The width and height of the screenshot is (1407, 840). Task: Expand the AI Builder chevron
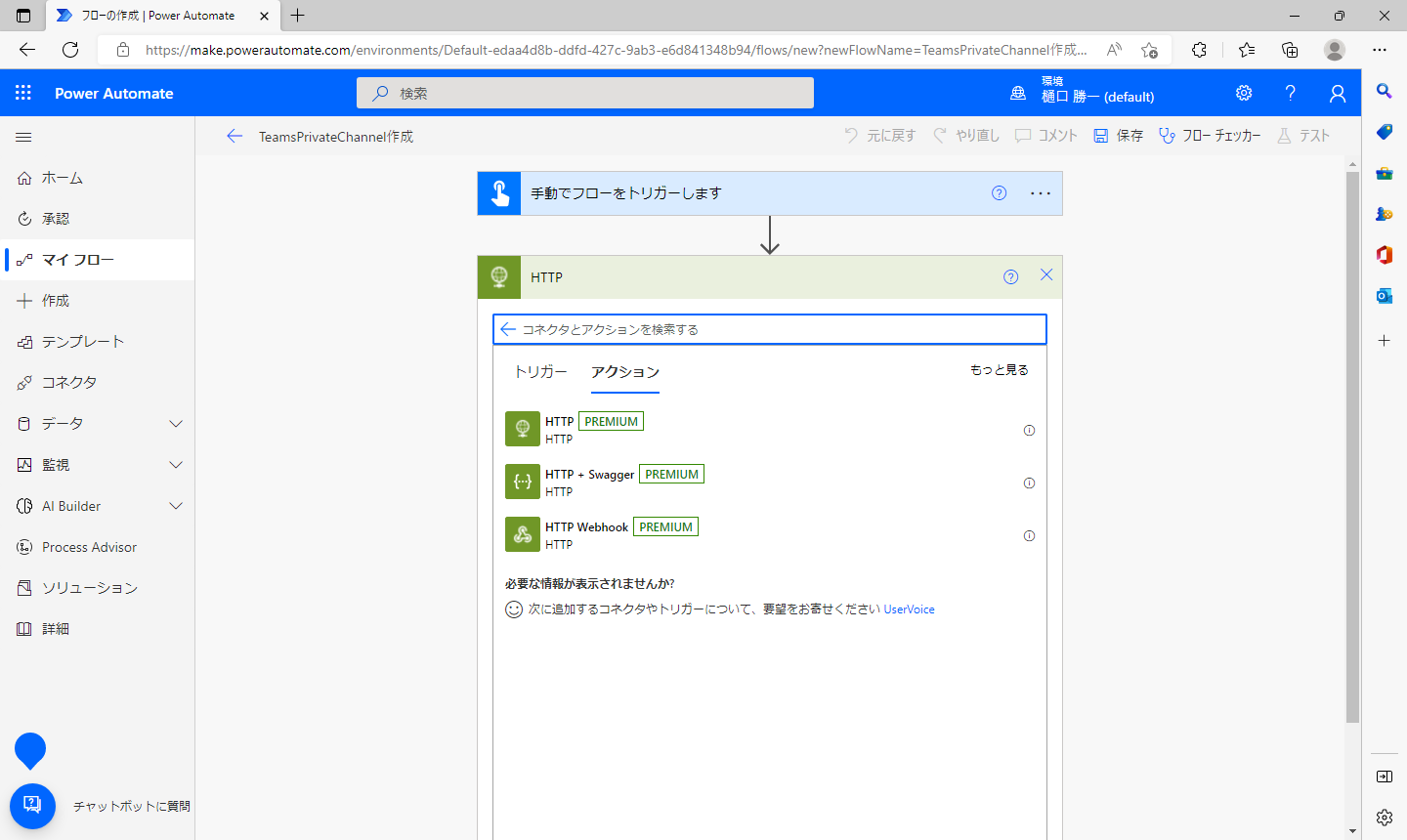point(176,506)
